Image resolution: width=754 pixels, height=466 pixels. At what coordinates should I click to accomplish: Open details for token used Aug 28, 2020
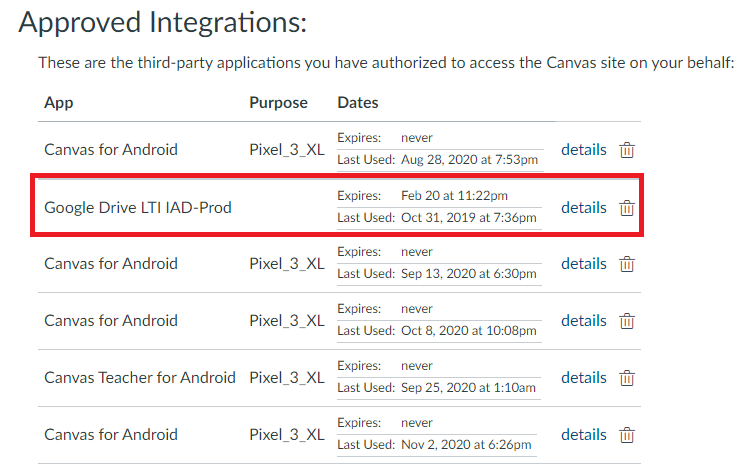tap(583, 149)
